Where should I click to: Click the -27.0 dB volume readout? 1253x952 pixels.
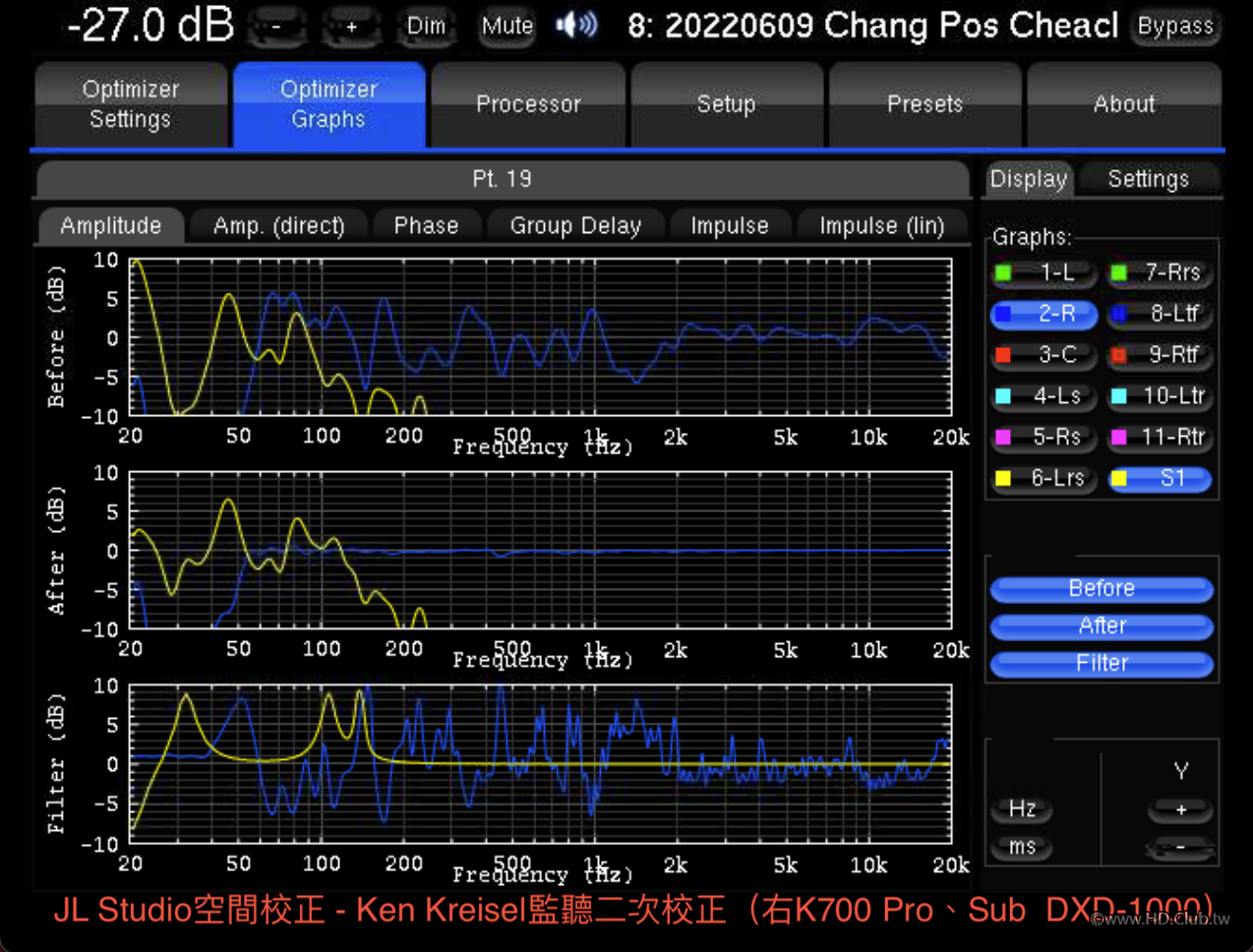click(x=150, y=26)
